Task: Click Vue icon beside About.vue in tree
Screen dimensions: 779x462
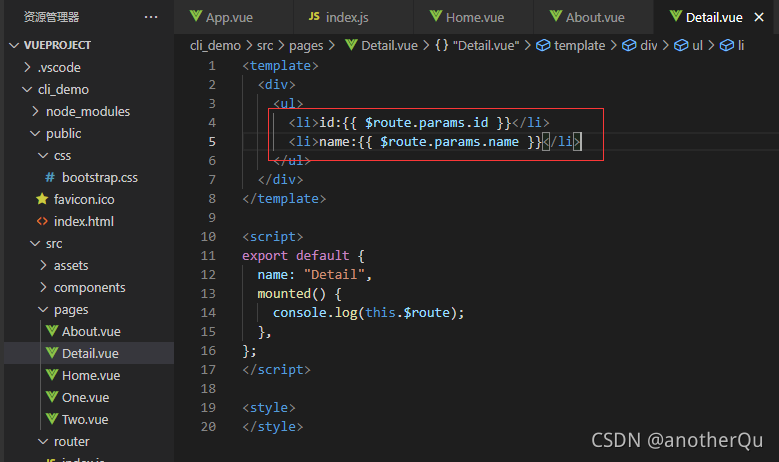Action: coord(52,331)
